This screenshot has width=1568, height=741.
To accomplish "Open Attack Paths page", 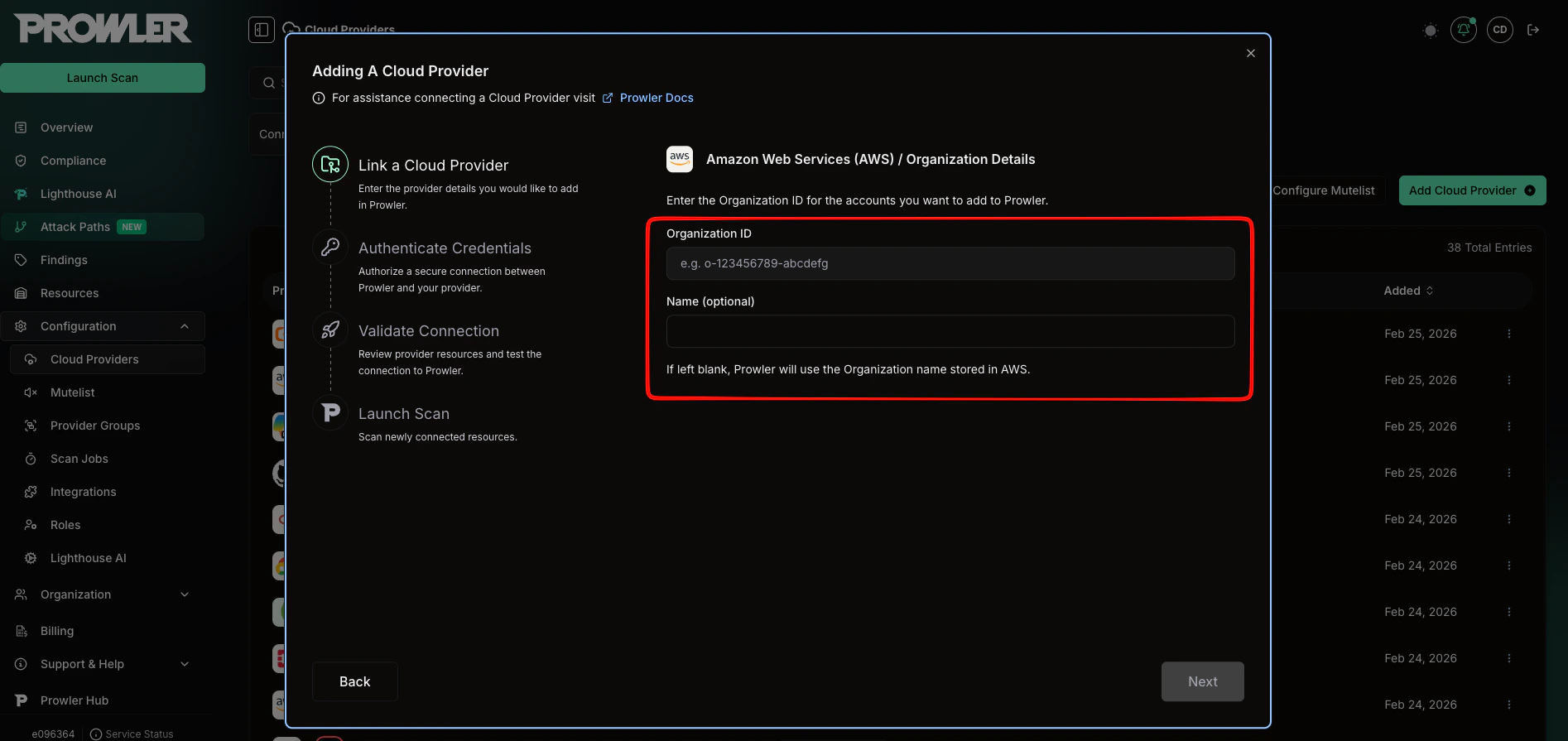I will tap(75, 227).
